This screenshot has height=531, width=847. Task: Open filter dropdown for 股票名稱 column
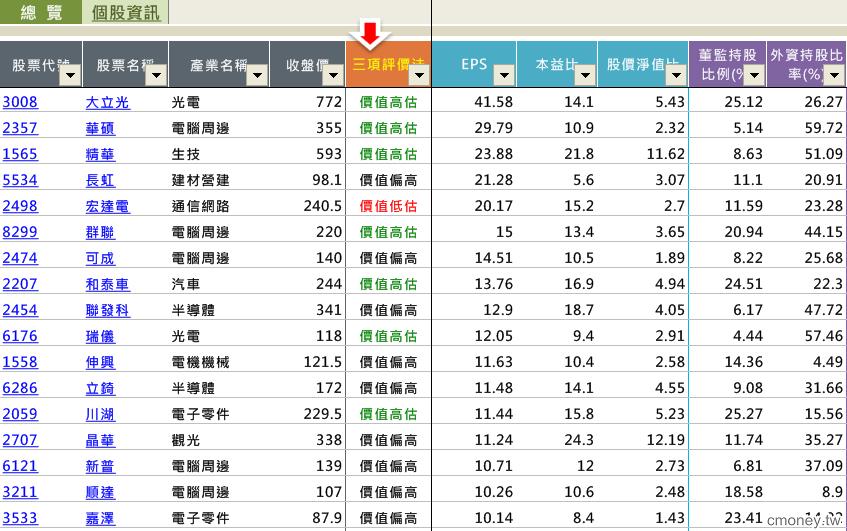click(157, 76)
